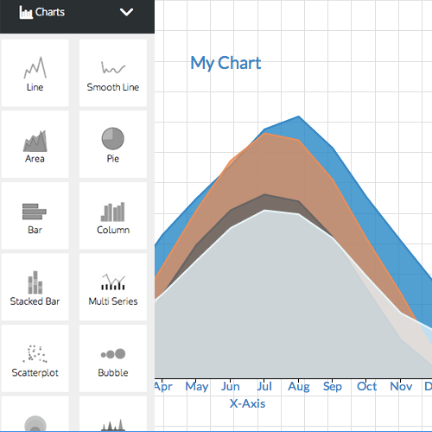Pick the Area chart type
This screenshot has width=432, height=432.
[35, 144]
